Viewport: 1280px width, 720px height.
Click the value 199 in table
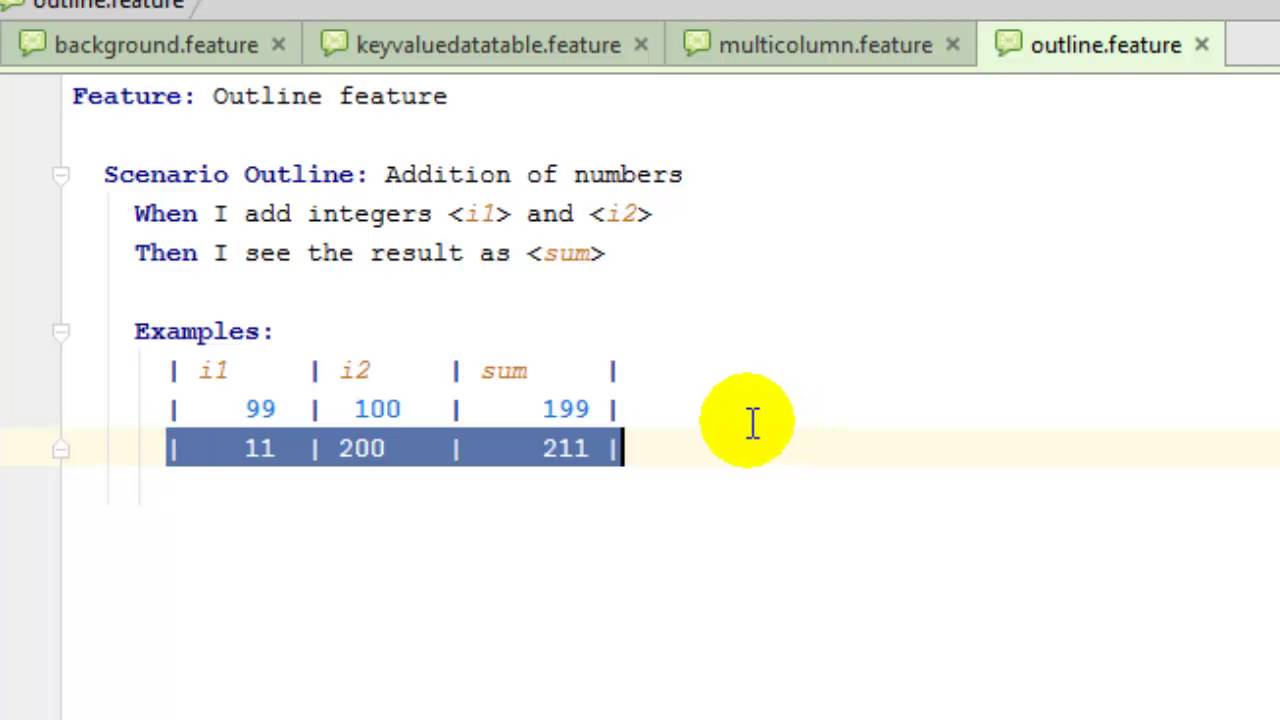pyautogui.click(x=566, y=409)
